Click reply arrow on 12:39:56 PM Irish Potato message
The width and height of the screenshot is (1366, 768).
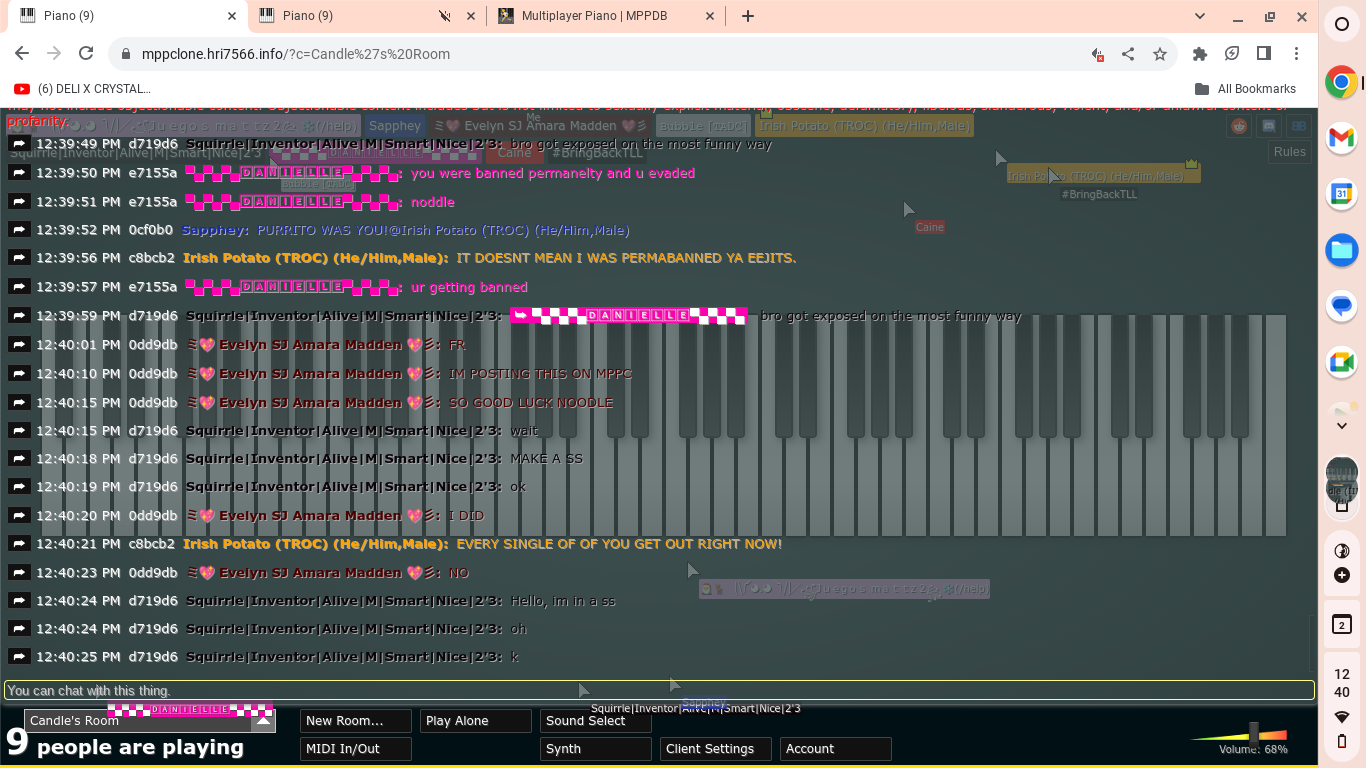(x=19, y=258)
